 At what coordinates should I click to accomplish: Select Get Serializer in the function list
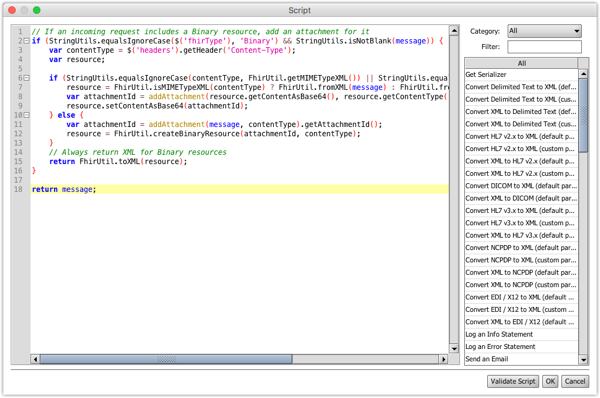pyautogui.click(x=521, y=75)
